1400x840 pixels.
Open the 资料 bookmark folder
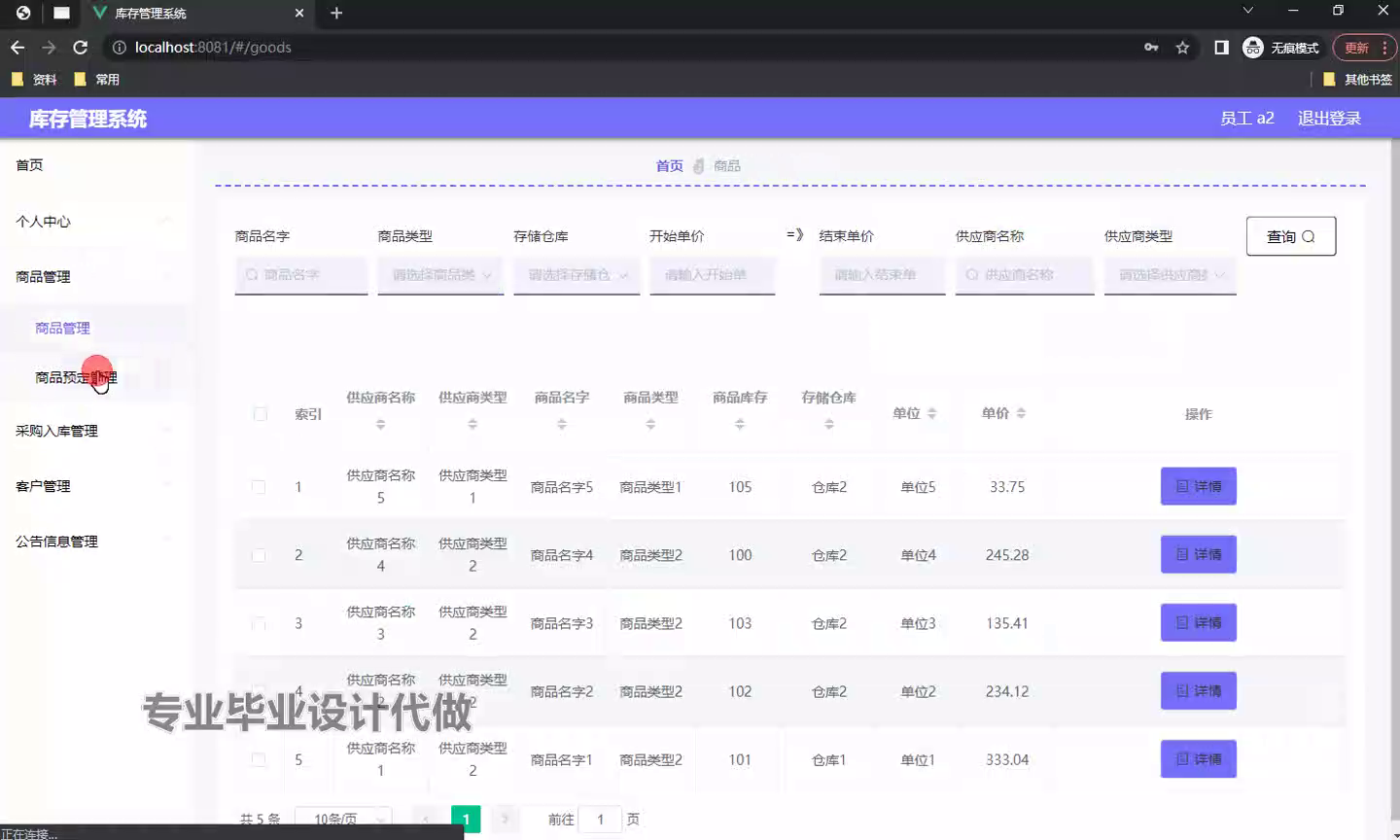click(x=34, y=80)
